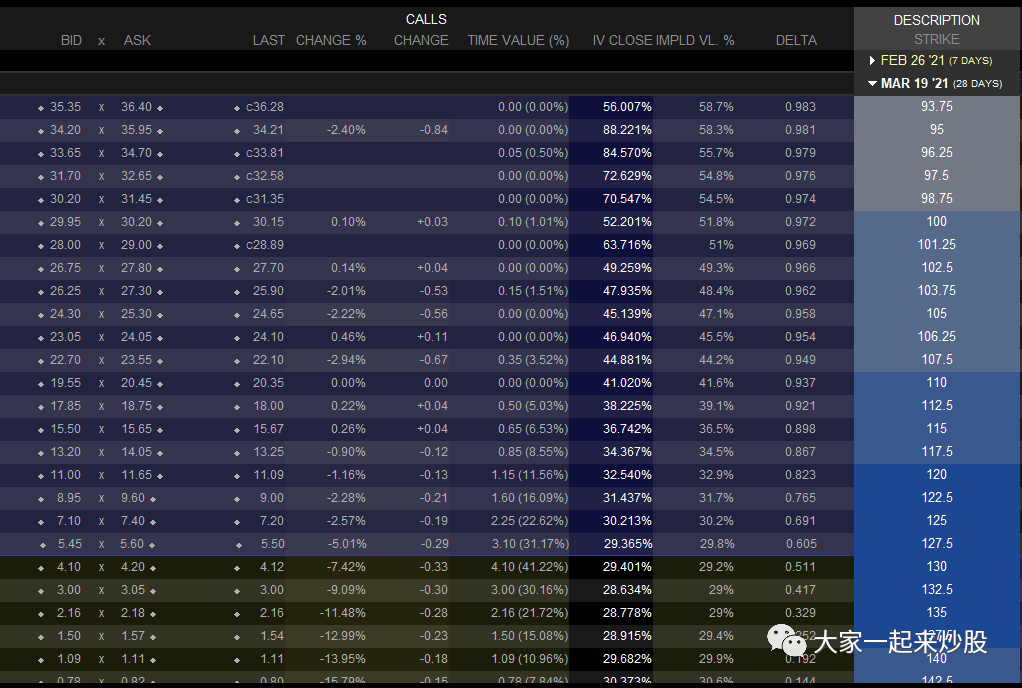Click IV close value 46.940%
Screen dimensions: 1022x688
pyautogui.click(x=627, y=337)
